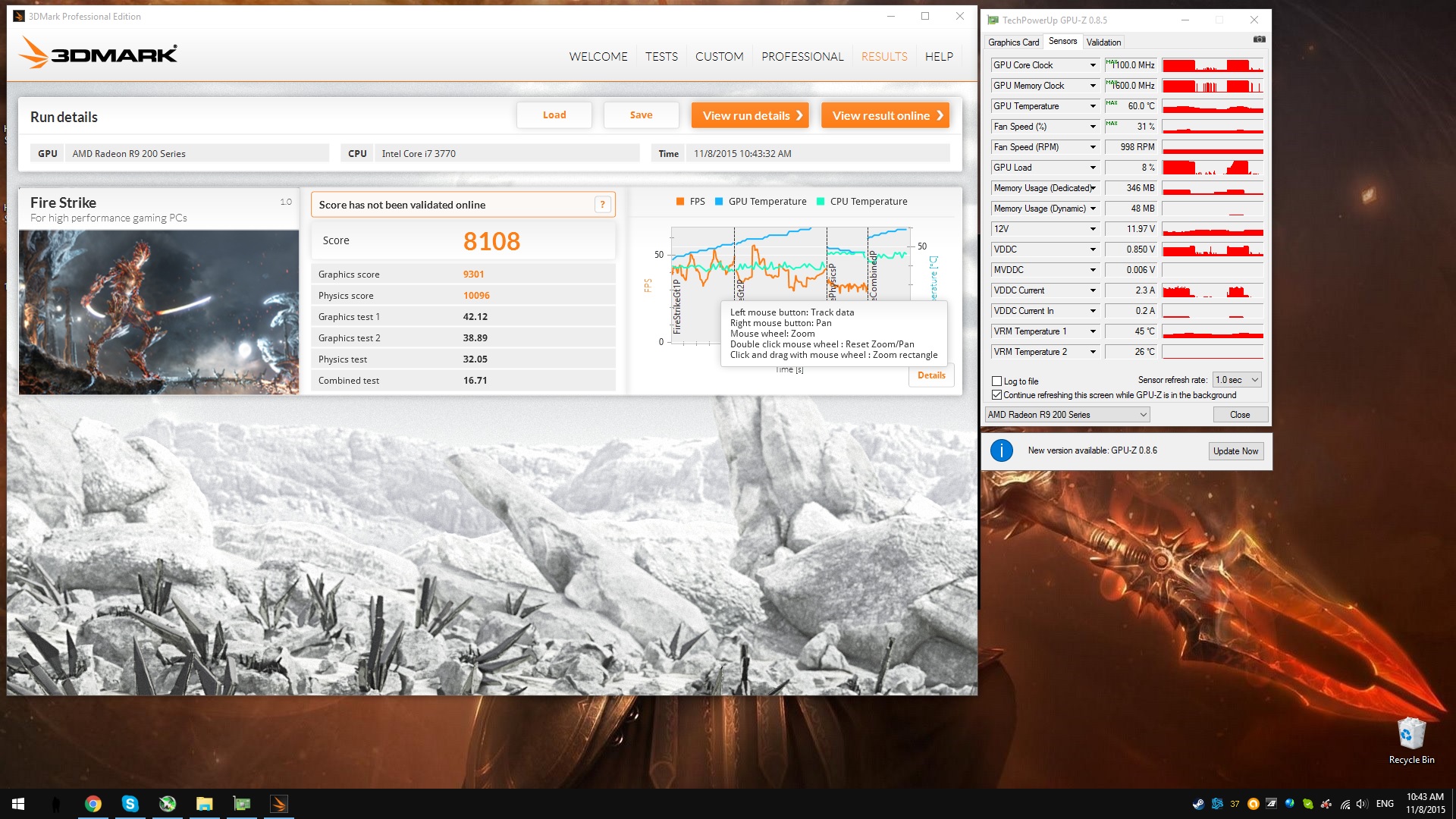The image size is (1456, 819).
Task: Enable the Log to file checkbox
Action: [x=997, y=381]
